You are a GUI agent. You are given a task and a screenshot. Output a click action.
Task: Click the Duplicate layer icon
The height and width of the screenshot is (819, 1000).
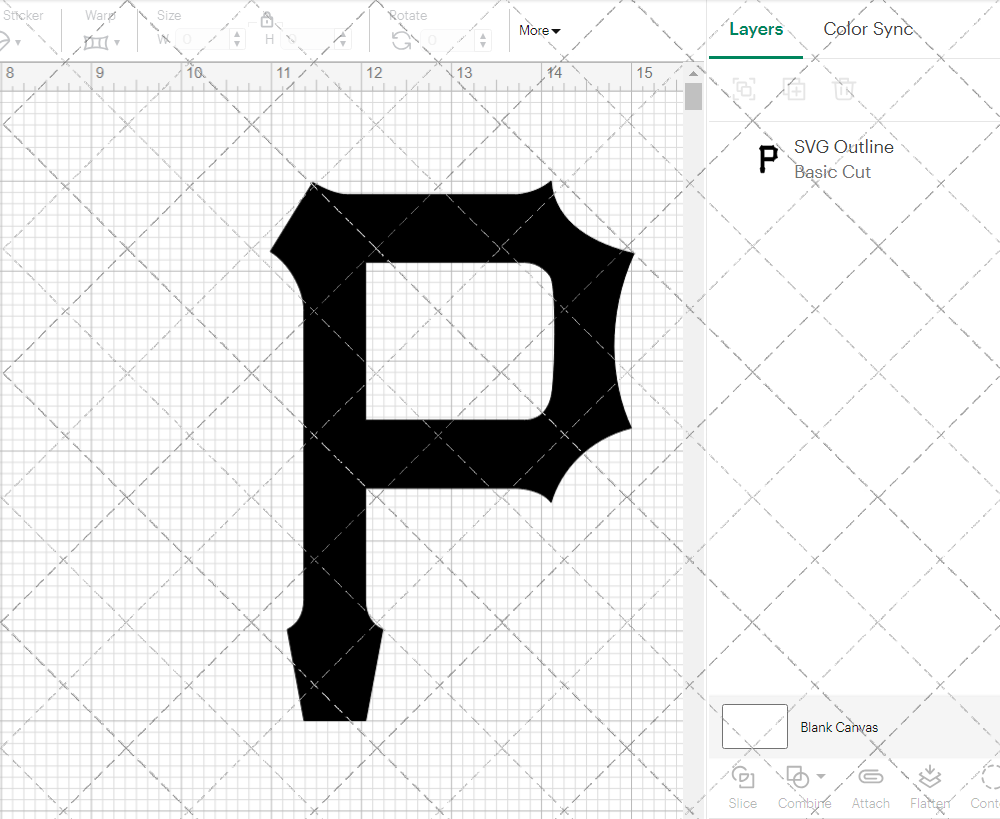(x=795, y=89)
